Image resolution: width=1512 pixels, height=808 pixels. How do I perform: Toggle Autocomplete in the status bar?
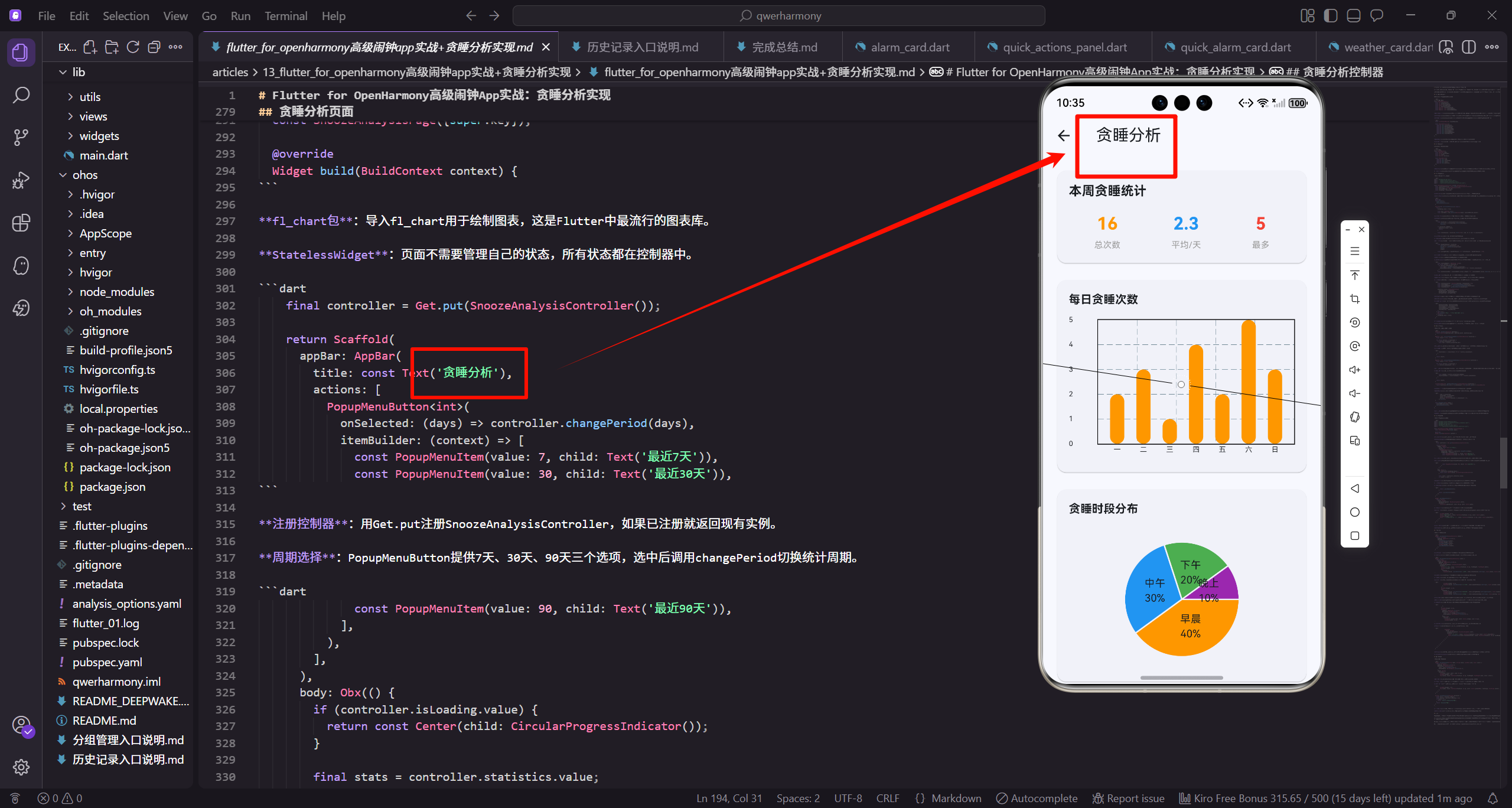(1037, 799)
